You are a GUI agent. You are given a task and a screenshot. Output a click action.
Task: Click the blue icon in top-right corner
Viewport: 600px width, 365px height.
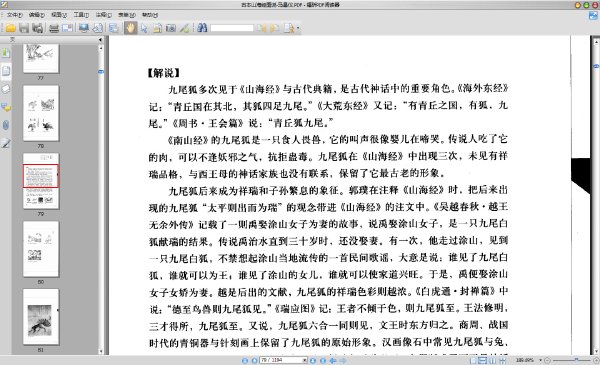[593, 15]
